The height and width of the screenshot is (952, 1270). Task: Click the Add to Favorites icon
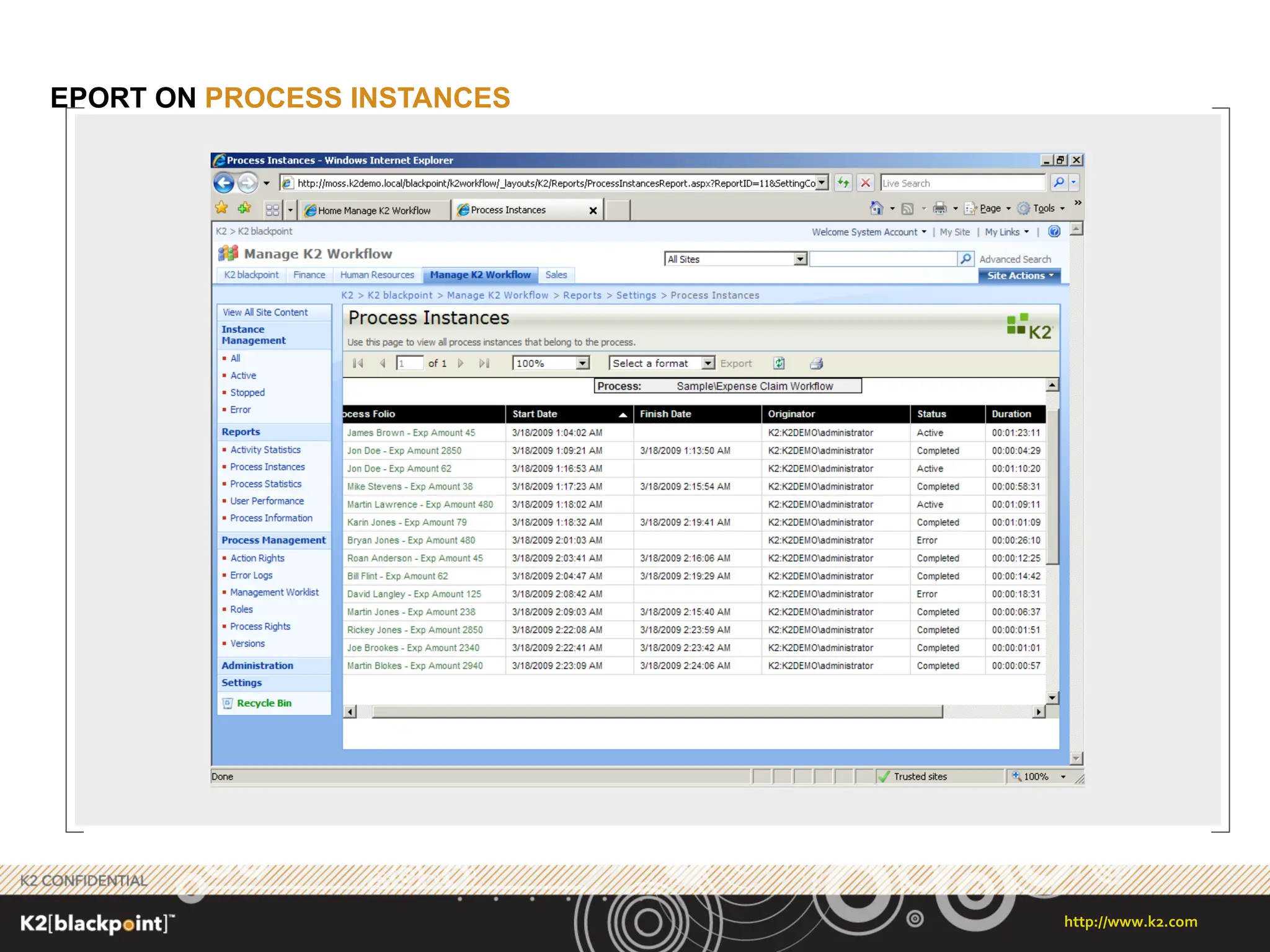tap(244, 208)
